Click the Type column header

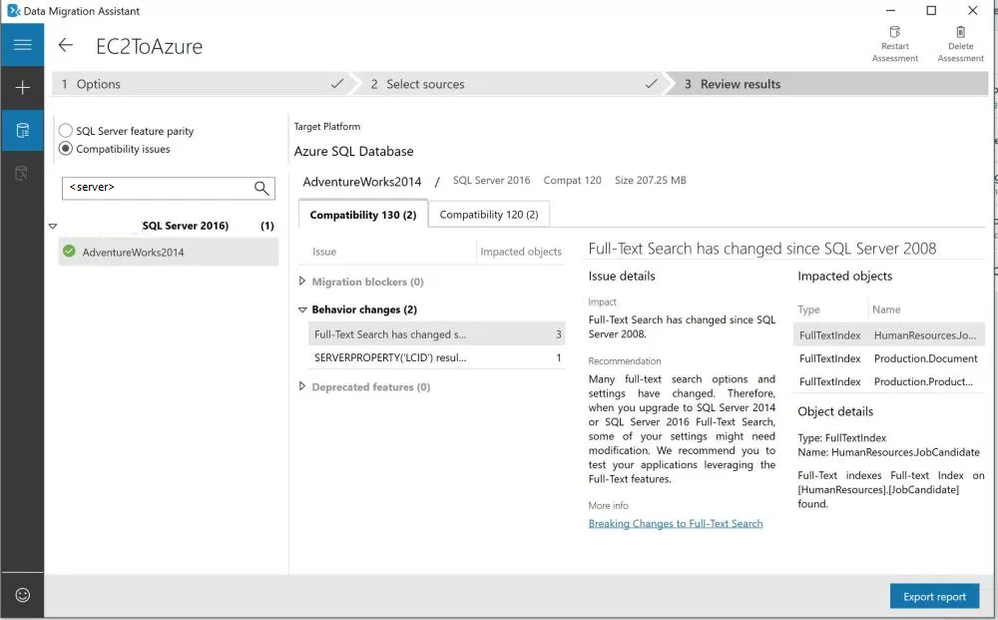tap(808, 309)
